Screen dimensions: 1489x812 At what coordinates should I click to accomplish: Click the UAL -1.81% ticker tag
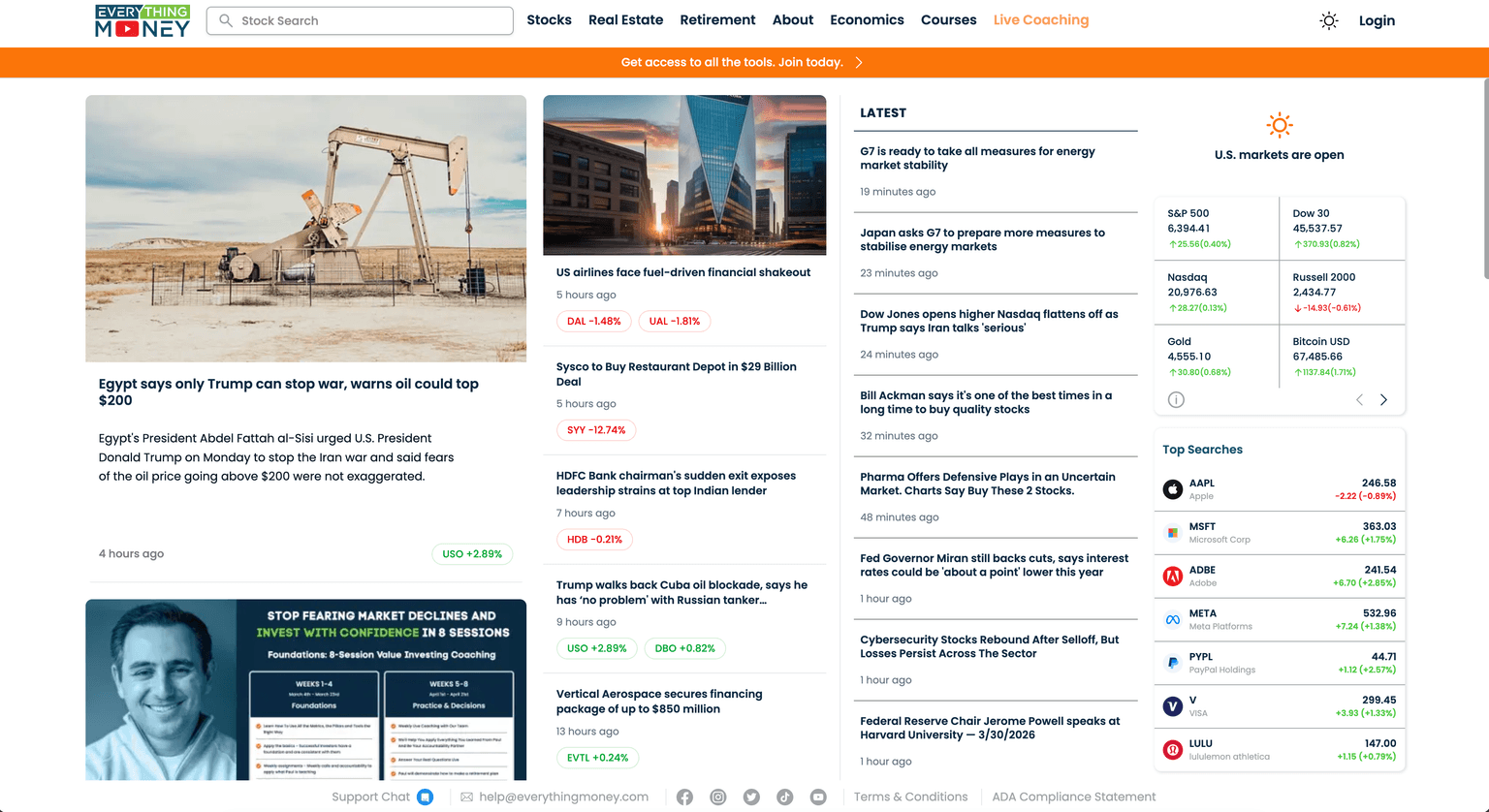pyautogui.click(x=675, y=321)
